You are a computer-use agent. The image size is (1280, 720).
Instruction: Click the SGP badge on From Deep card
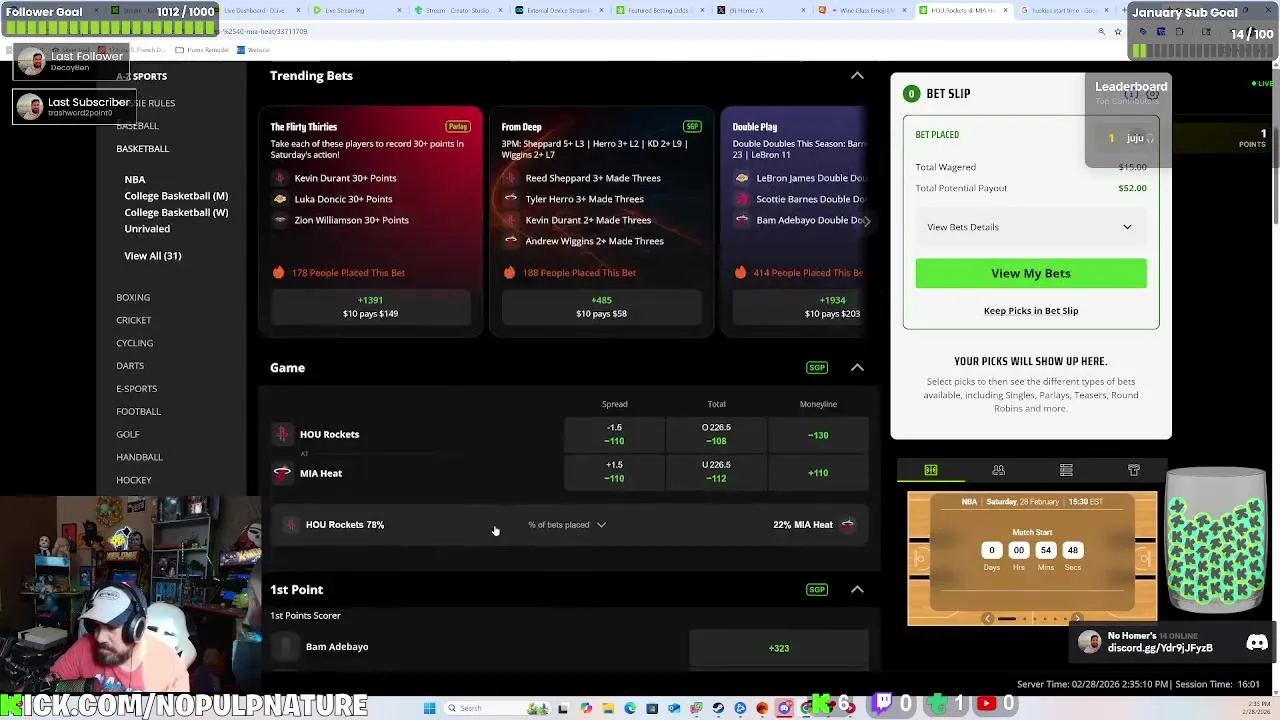coord(692,127)
